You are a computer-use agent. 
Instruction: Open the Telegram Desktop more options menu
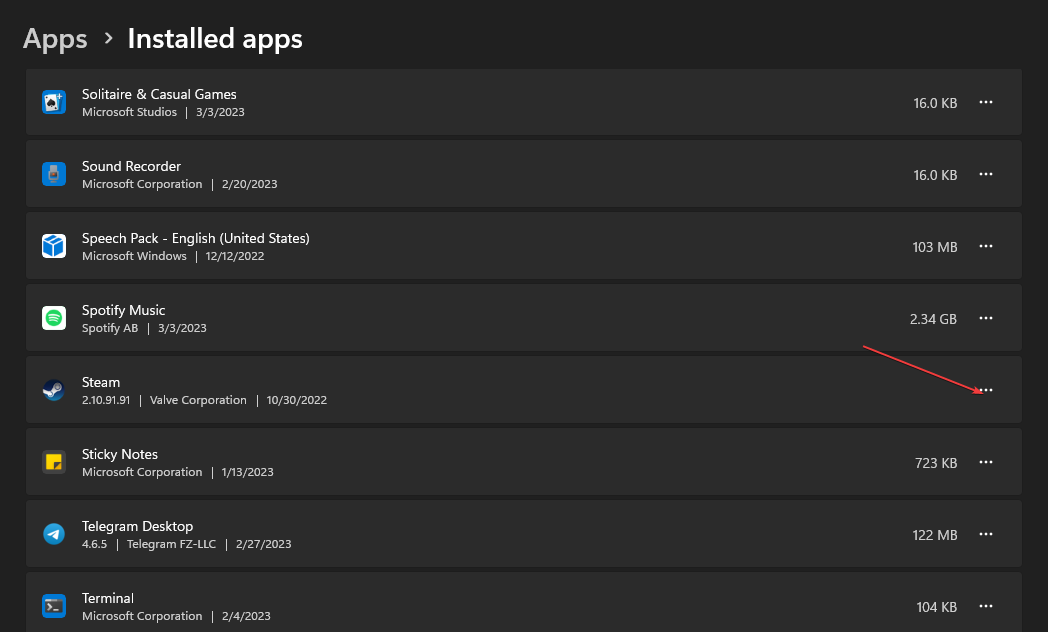[986, 534]
